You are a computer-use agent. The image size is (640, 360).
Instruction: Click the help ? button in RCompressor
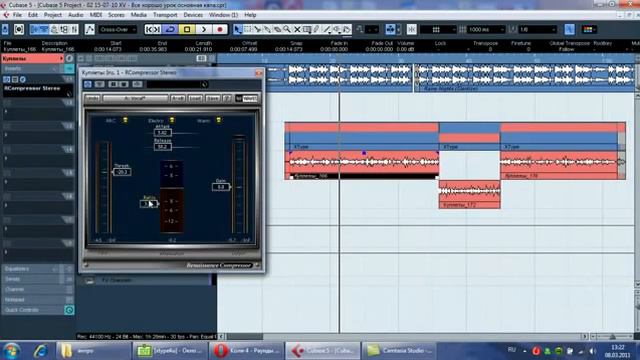click(x=227, y=98)
